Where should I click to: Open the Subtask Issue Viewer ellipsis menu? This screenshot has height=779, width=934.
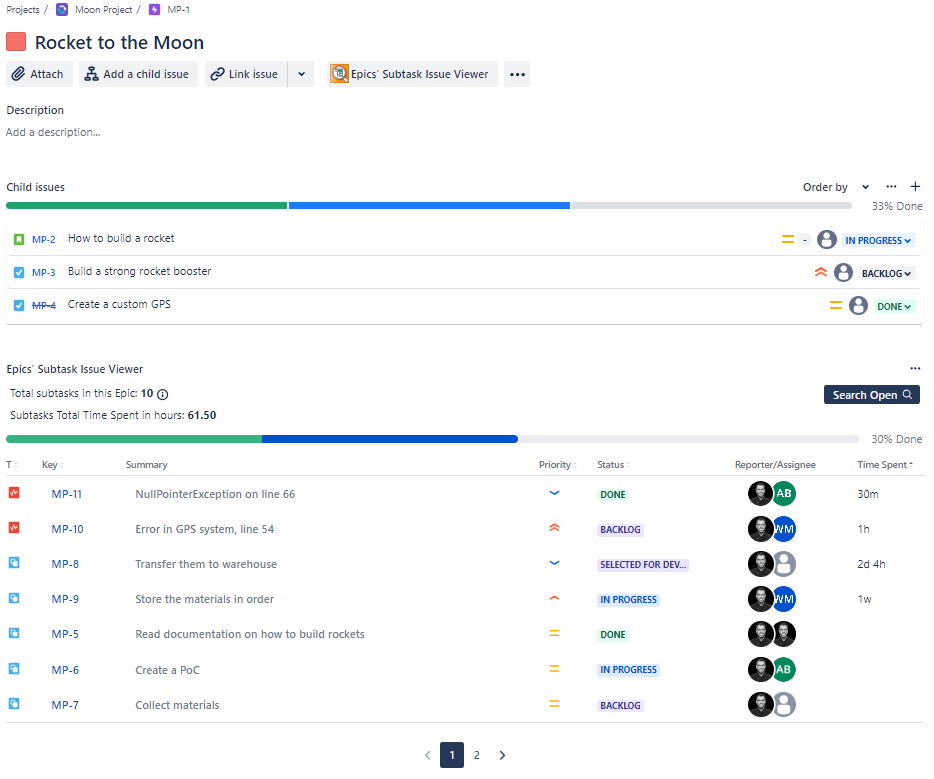[915, 368]
